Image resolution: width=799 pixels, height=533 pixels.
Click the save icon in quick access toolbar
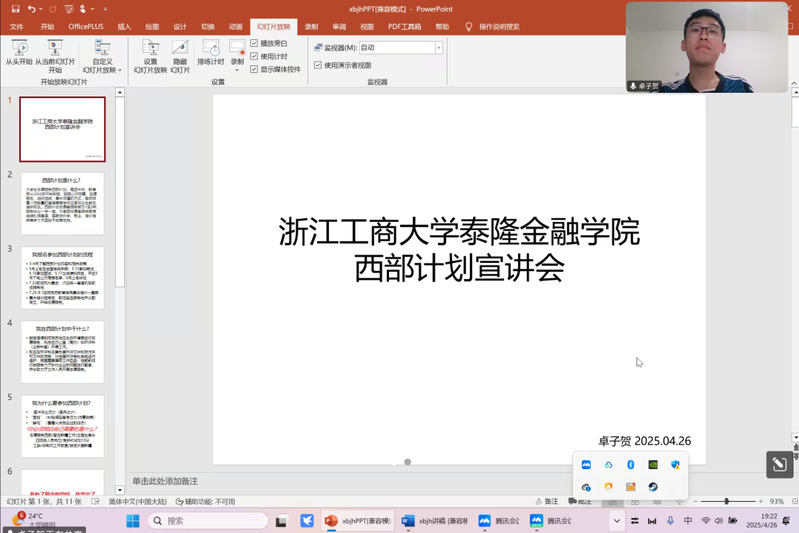[x=15, y=8]
